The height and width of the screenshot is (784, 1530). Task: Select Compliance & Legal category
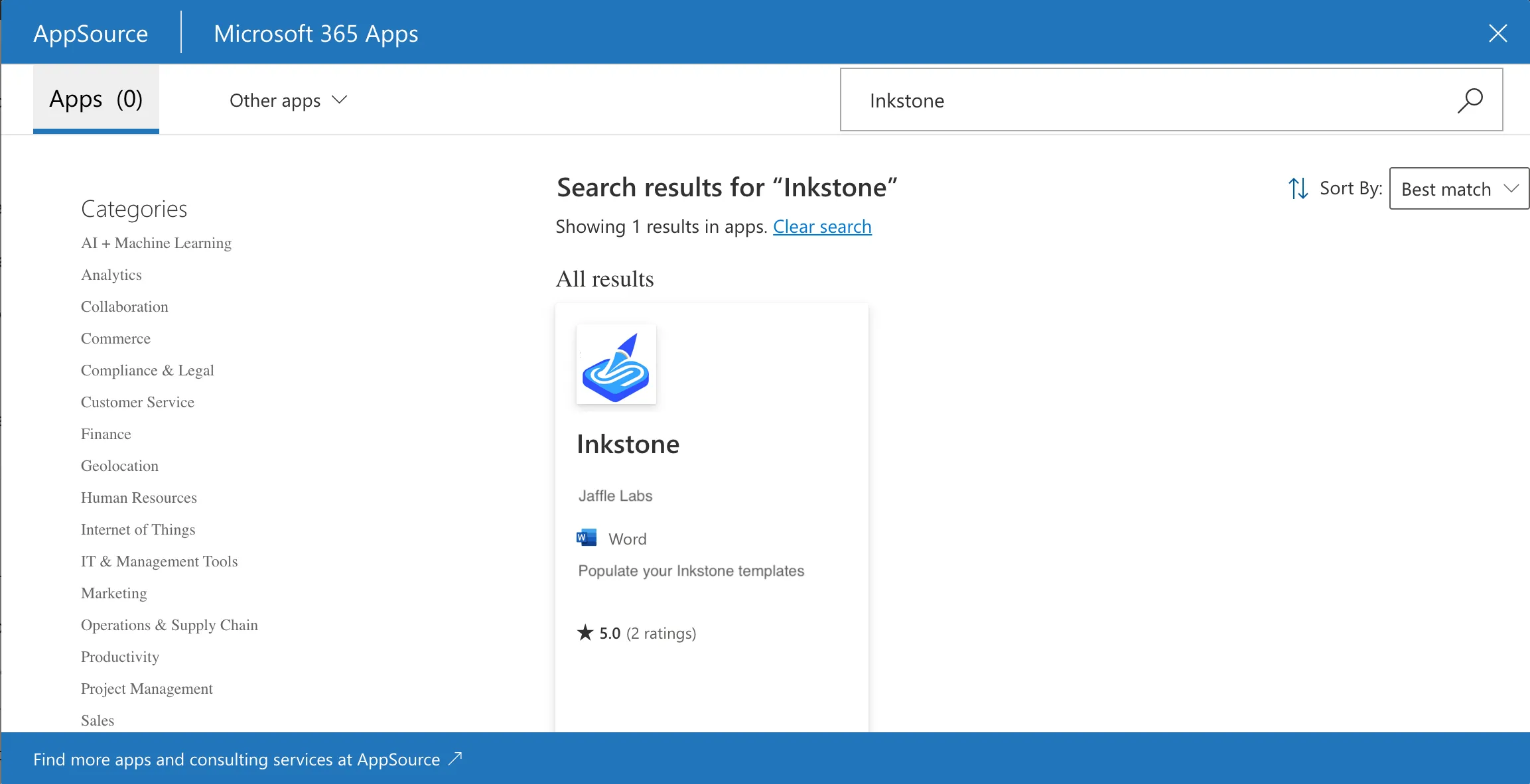click(x=147, y=370)
